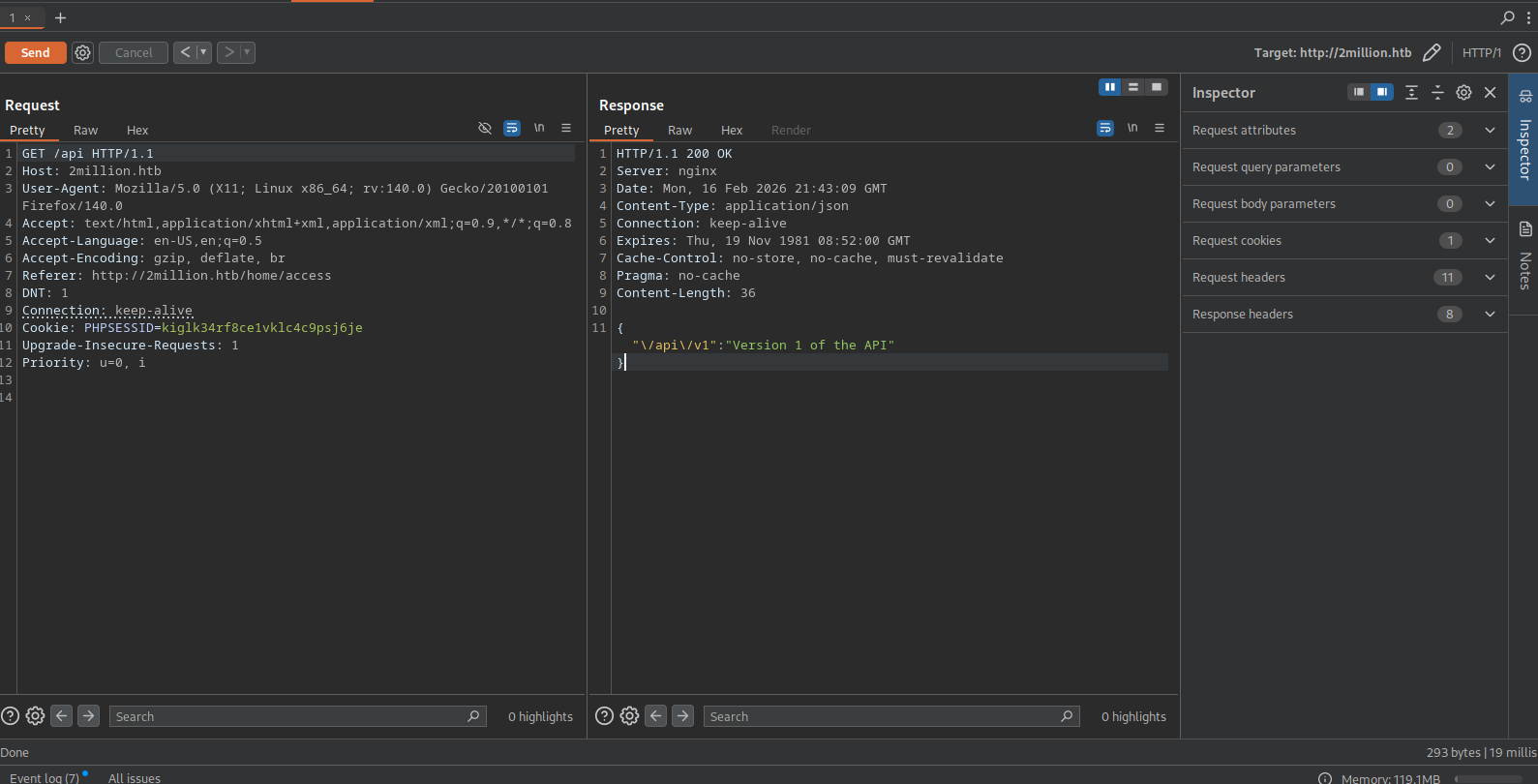Open Inspector settings gear icon
This screenshot has height=784, width=1538.
tap(1463, 92)
